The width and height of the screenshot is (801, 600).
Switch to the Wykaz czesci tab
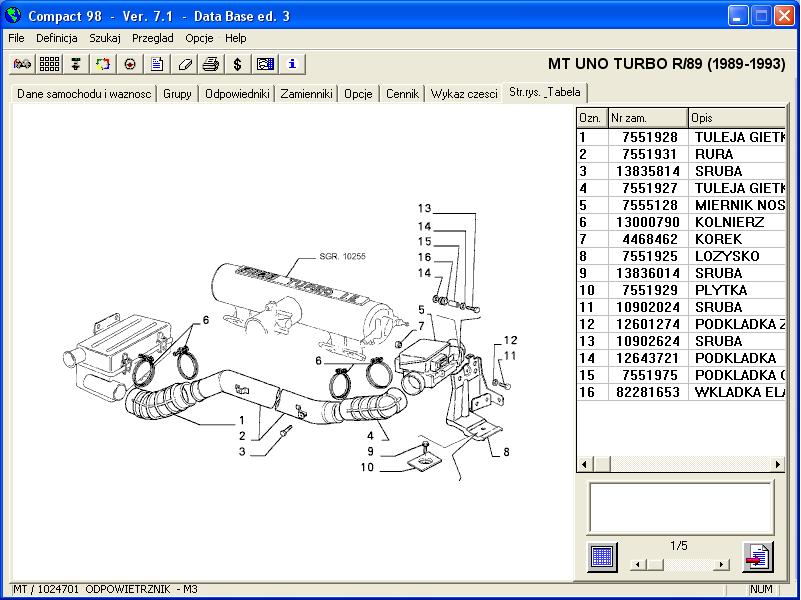click(464, 94)
